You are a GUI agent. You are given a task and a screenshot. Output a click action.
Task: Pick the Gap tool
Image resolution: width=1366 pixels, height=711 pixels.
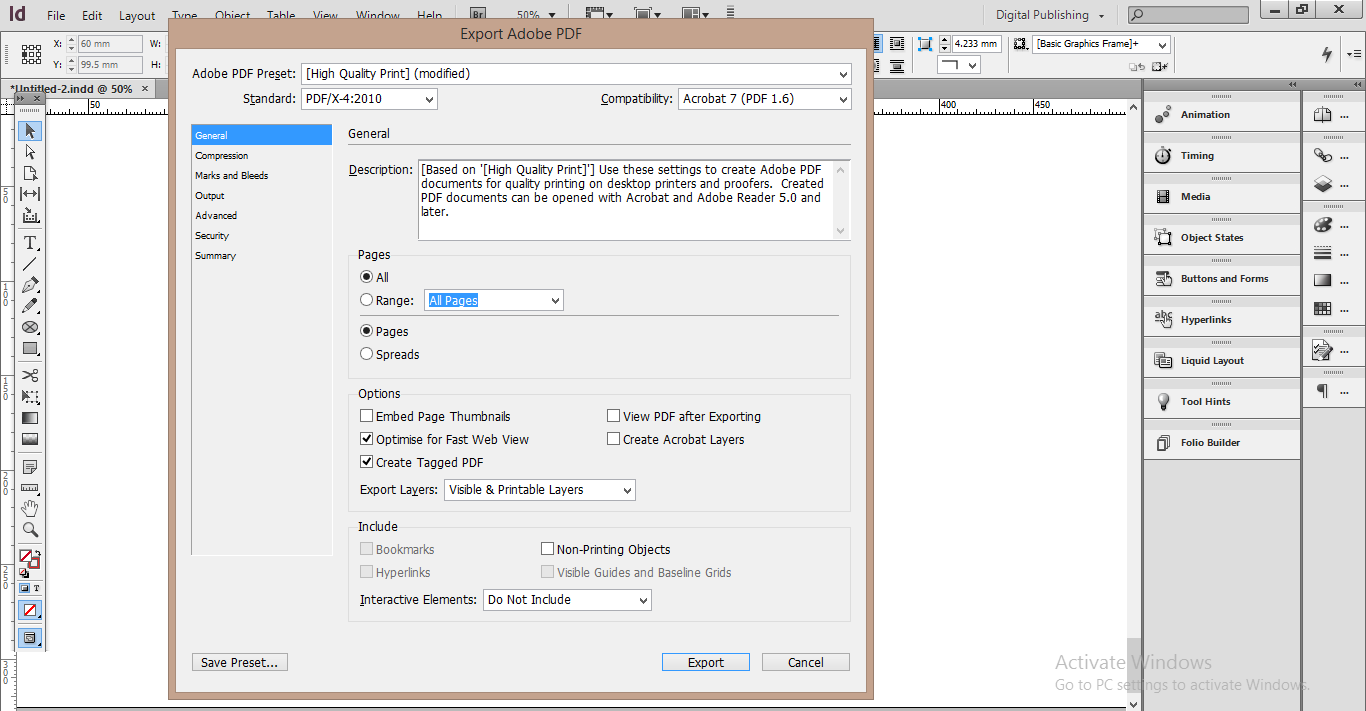pos(30,194)
